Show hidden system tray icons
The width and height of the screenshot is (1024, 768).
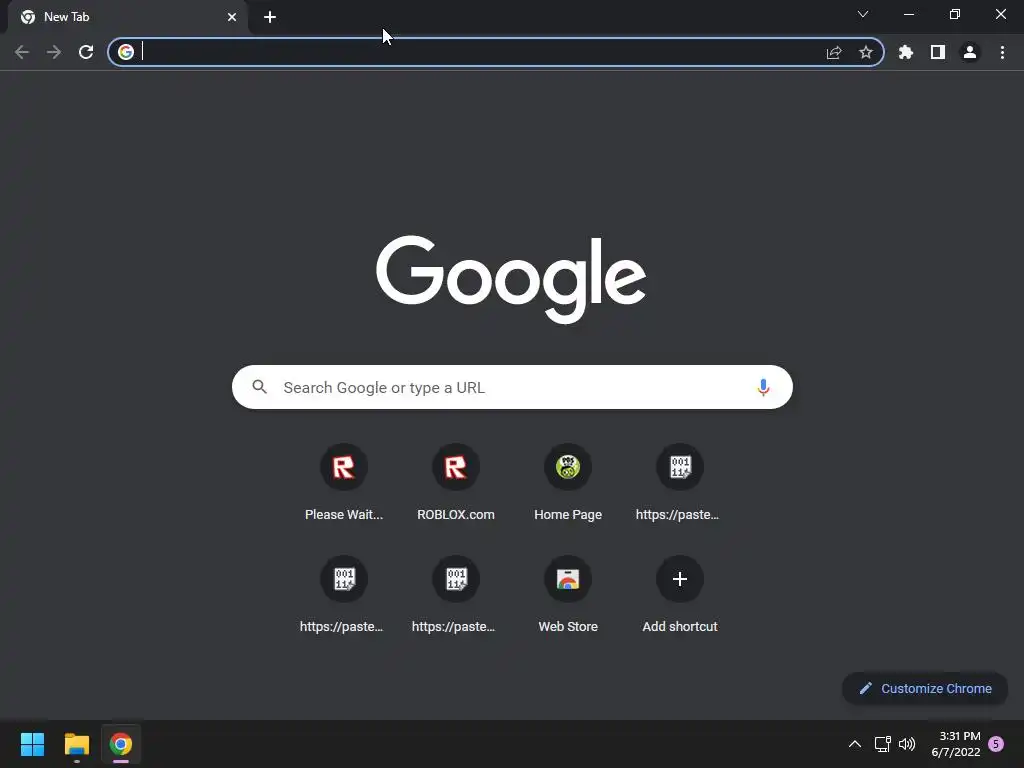854,744
